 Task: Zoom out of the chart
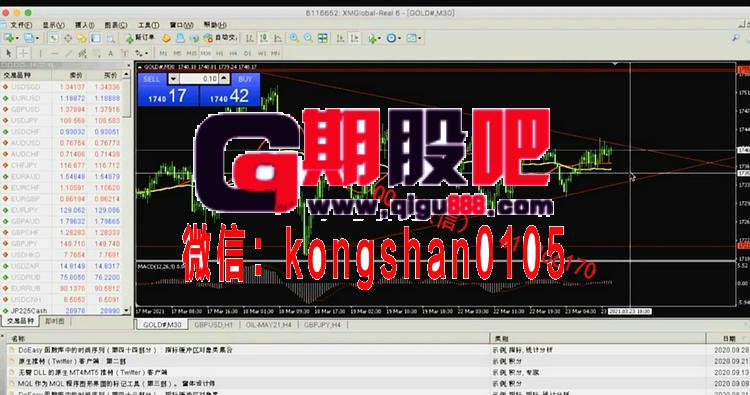pos(308,38)
